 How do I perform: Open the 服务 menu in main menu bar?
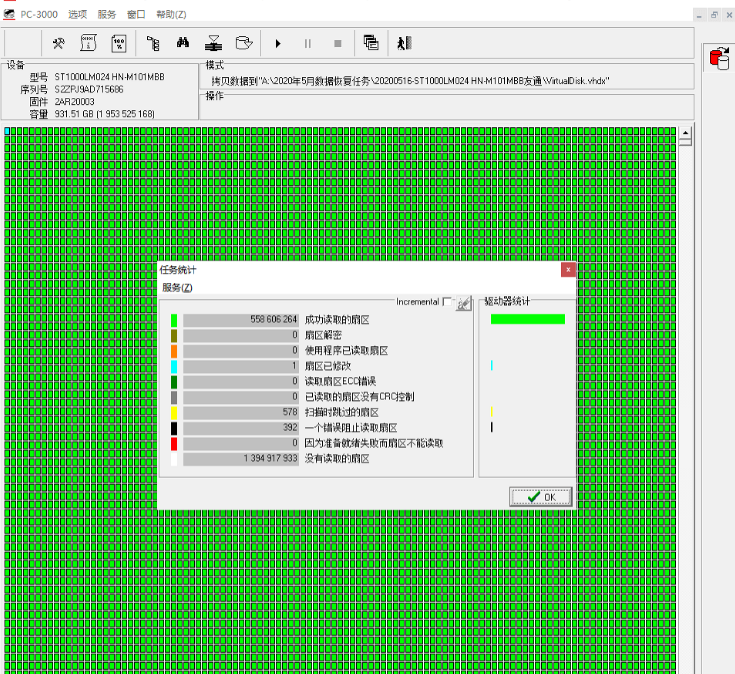(x=107, y=15)
